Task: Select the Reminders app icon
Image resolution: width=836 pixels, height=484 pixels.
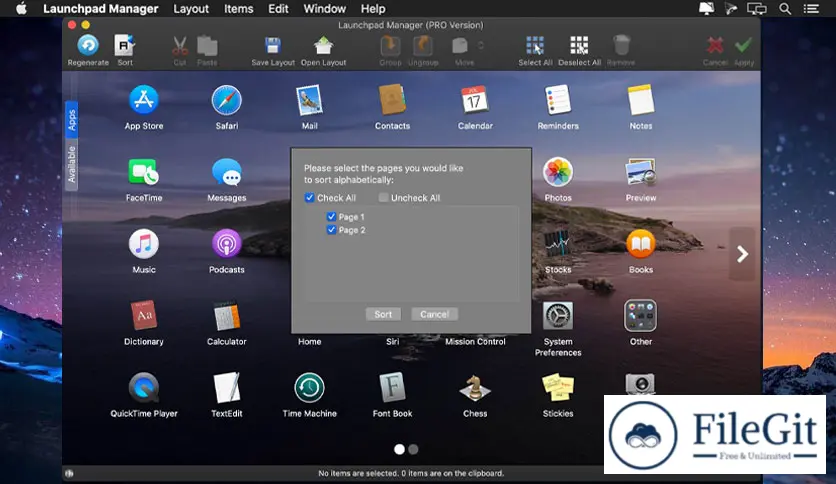Action: coord(558,100)
